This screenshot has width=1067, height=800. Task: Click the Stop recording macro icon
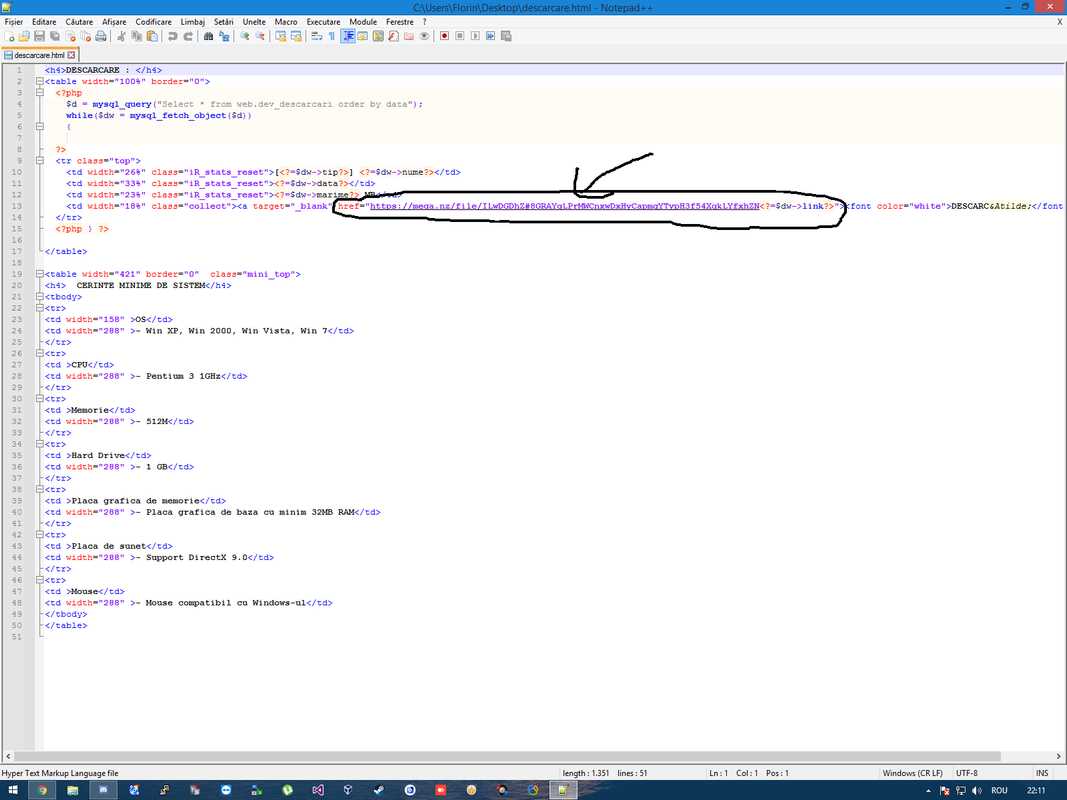460,36
